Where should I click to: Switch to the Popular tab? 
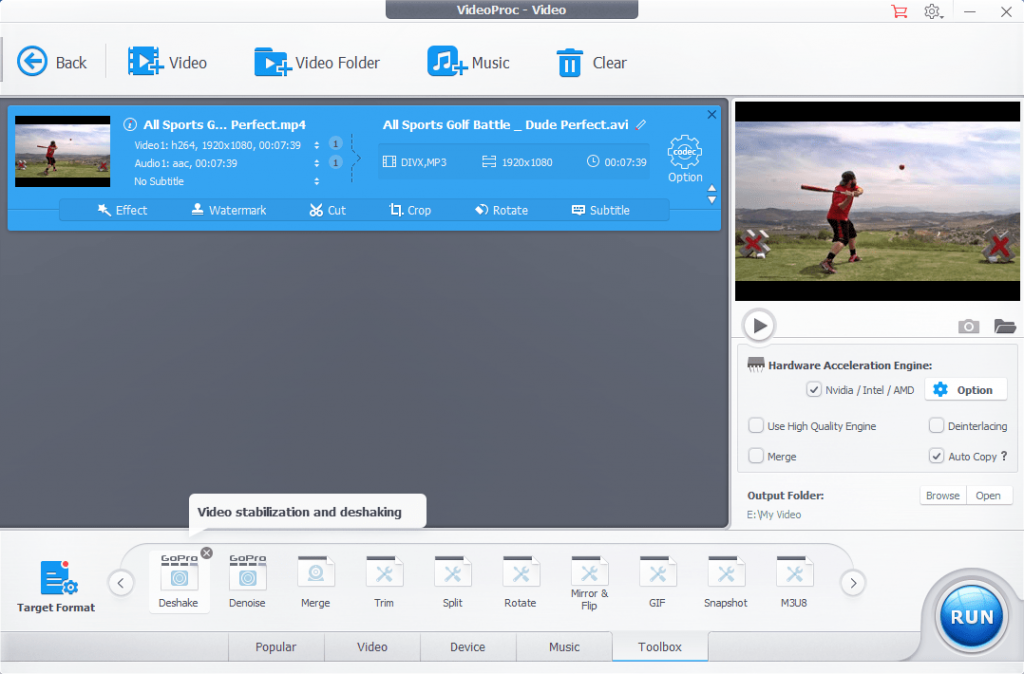[276, 647]
